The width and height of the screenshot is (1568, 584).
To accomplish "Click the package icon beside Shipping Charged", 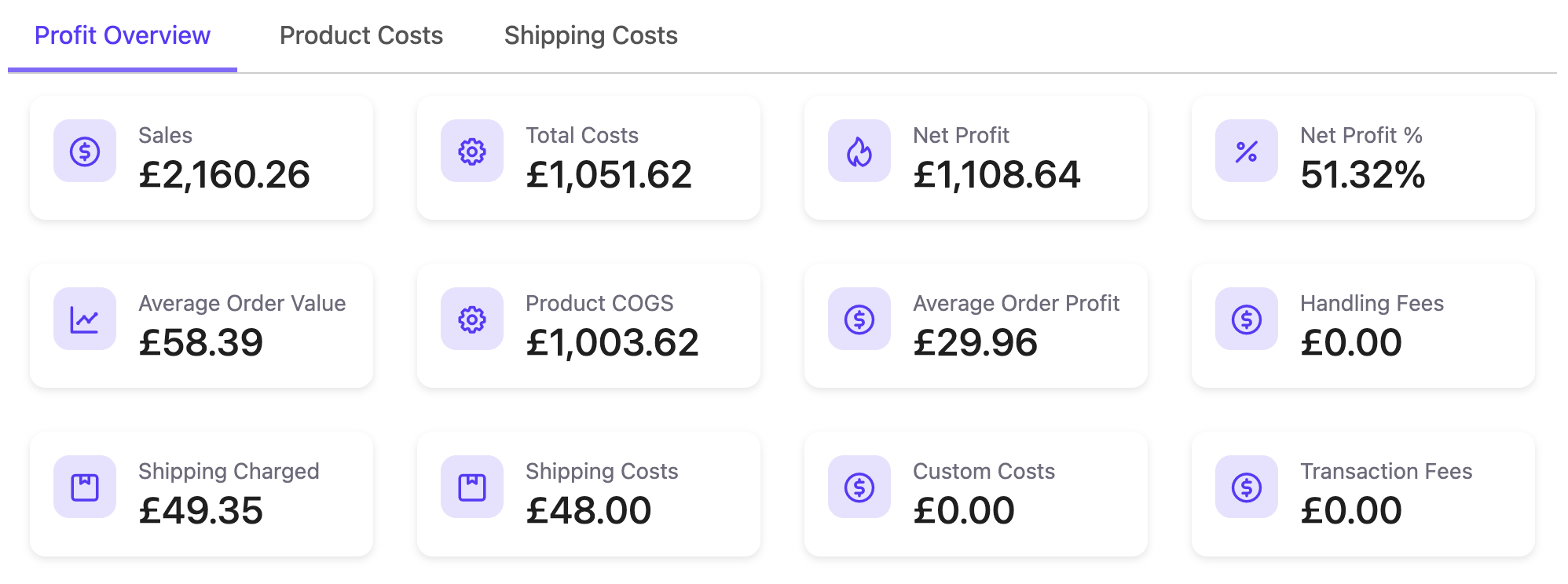I will [85, 487].
